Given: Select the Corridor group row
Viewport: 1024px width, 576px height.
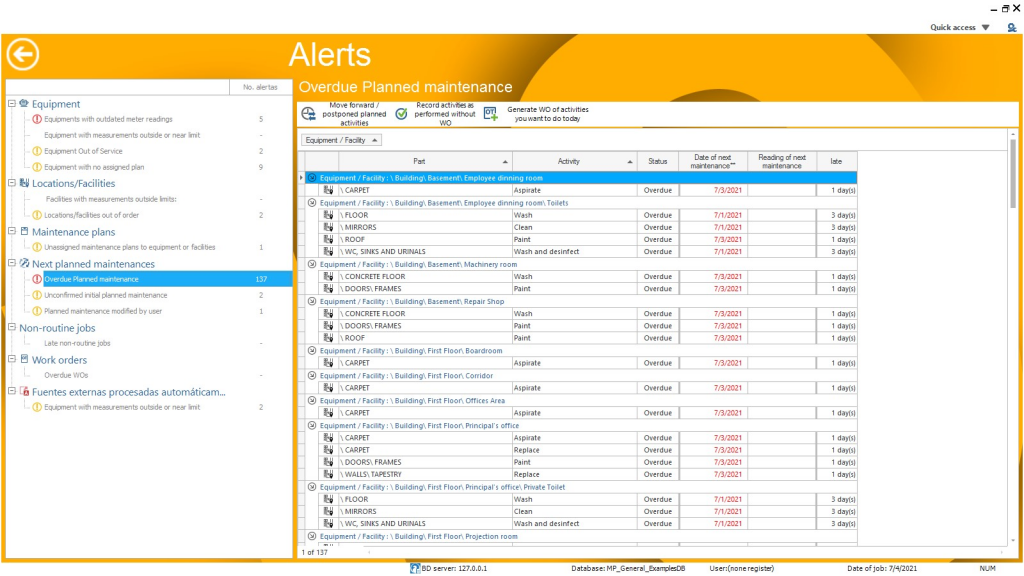Looking at the screenshot, I should (x=581, y=376).
